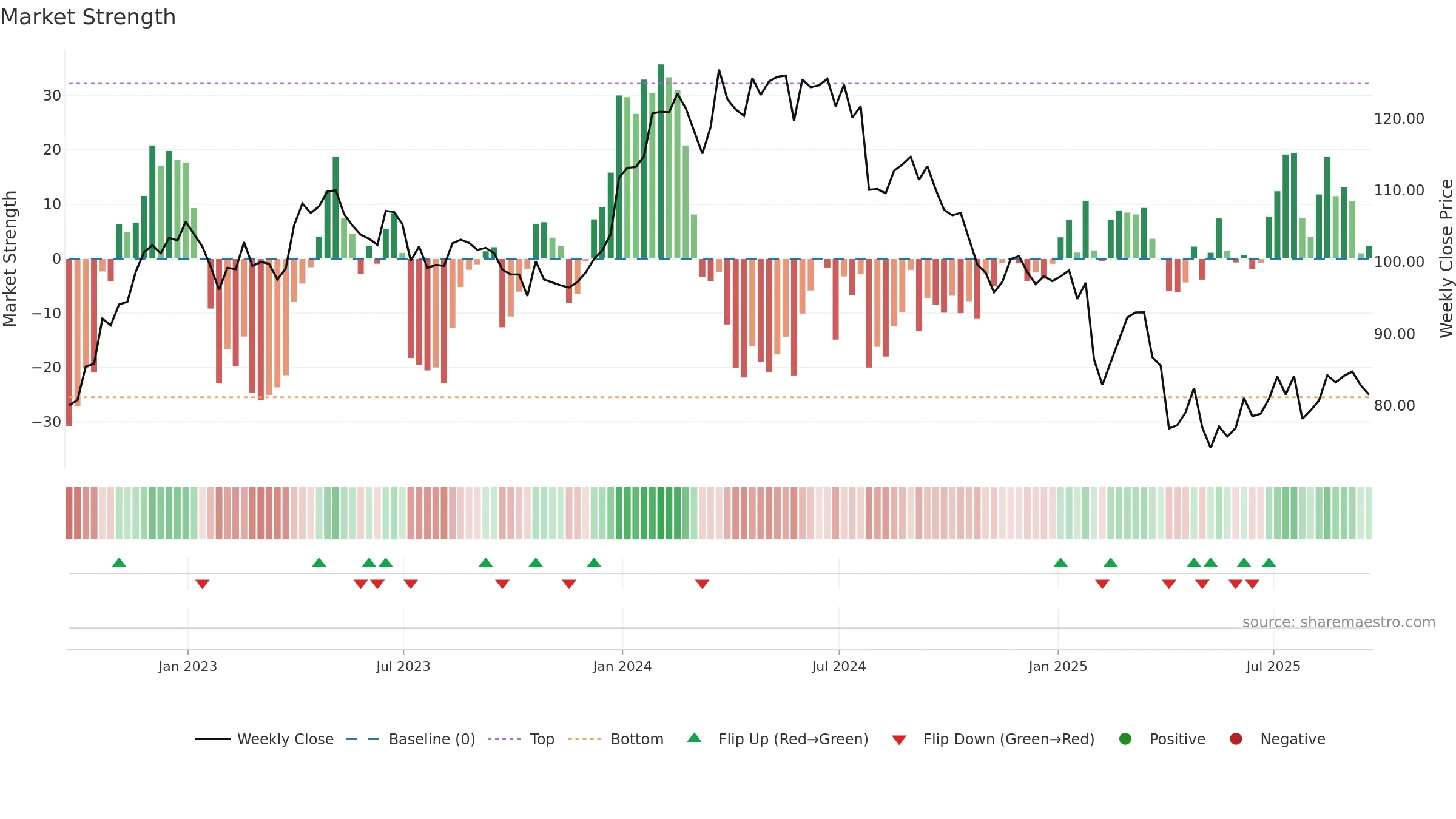The height and width of the screenshot is (819, 1456).
Task: Click the Jul 2025 axis label
Action: point(1273,666)
